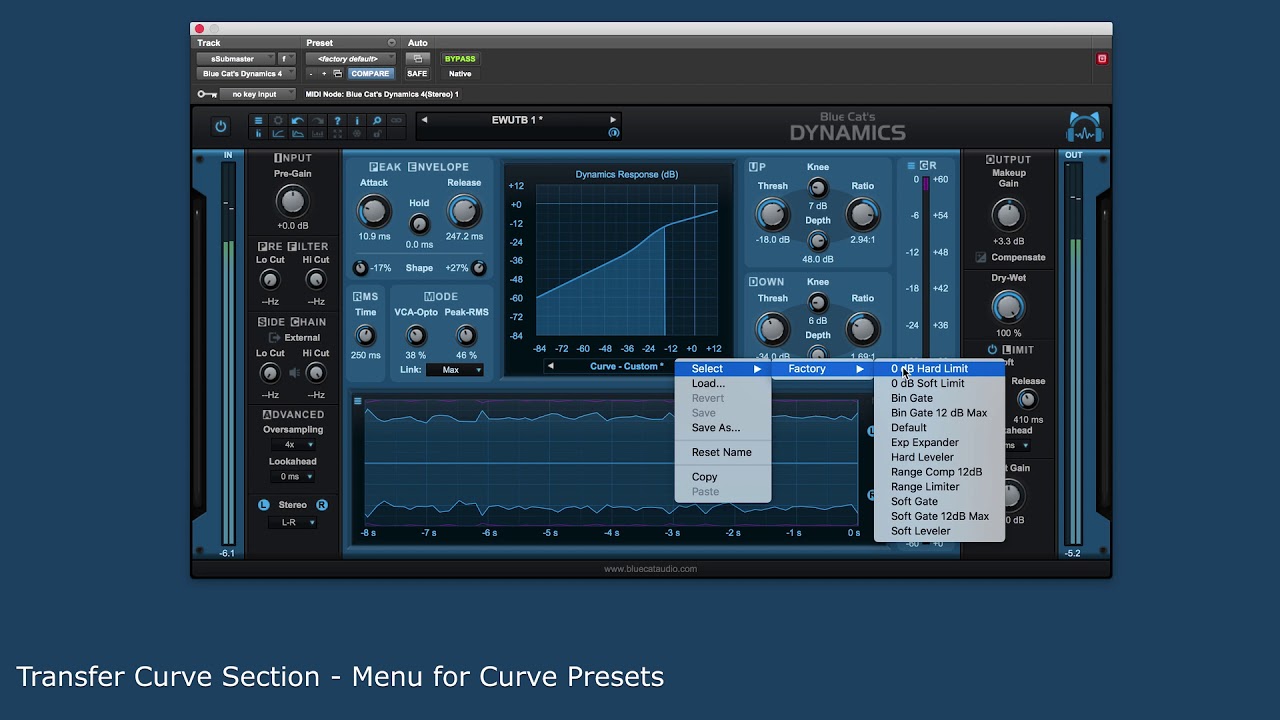1280x720 pixels.
Task: Click the next preset plus button
Action: tap(324, 74)
